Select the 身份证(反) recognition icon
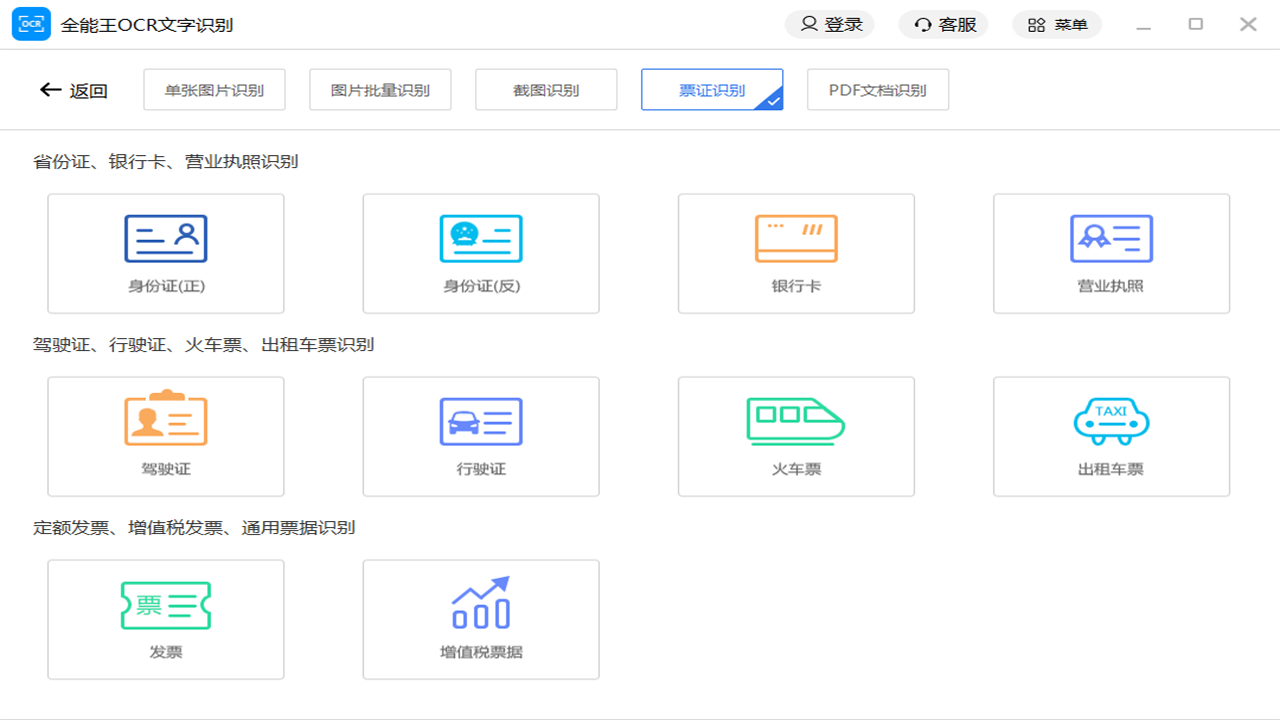The width and height of the screenshot is (1280, 720). pos(481,253)
